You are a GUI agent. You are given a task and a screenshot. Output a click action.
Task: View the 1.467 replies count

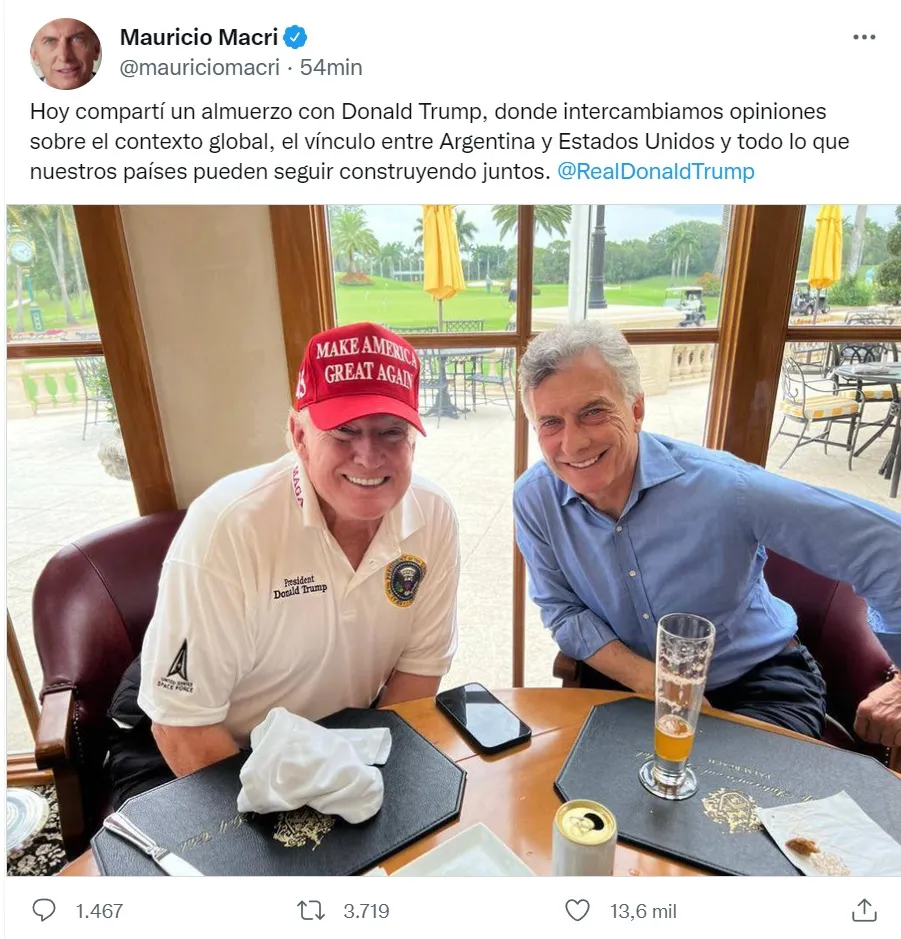(x=99, y=911)
